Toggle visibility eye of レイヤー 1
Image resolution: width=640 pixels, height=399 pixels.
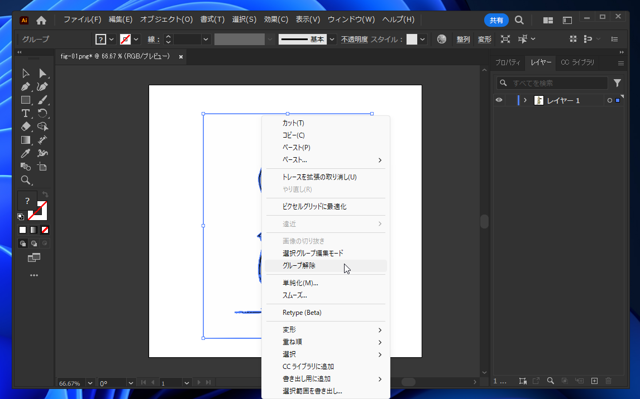[x=499, y=100]
